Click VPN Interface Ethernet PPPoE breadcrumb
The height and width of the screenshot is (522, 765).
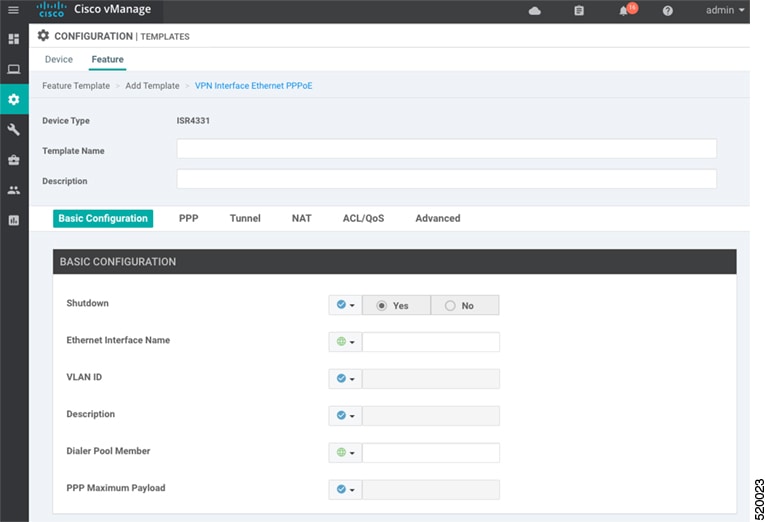point(254,86)
